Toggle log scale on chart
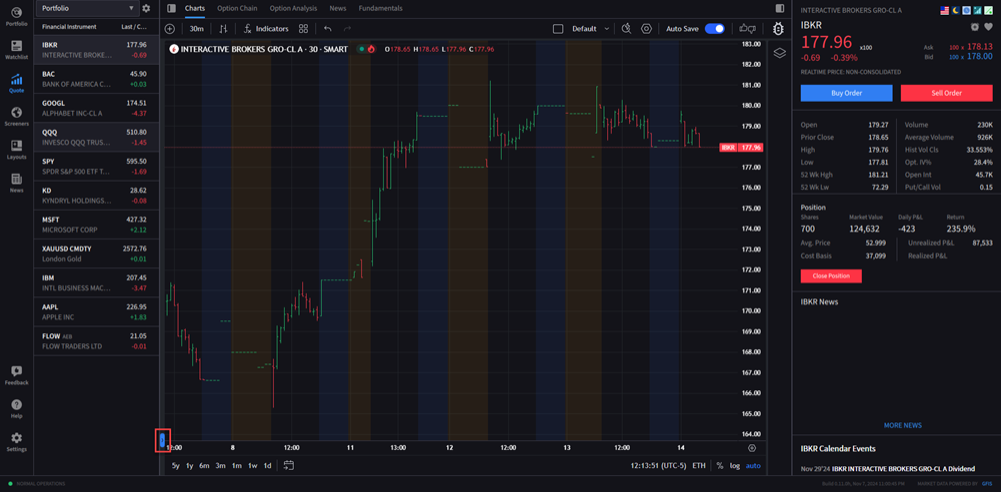Viewport: 1001px width, 492px height. point(735,465)
